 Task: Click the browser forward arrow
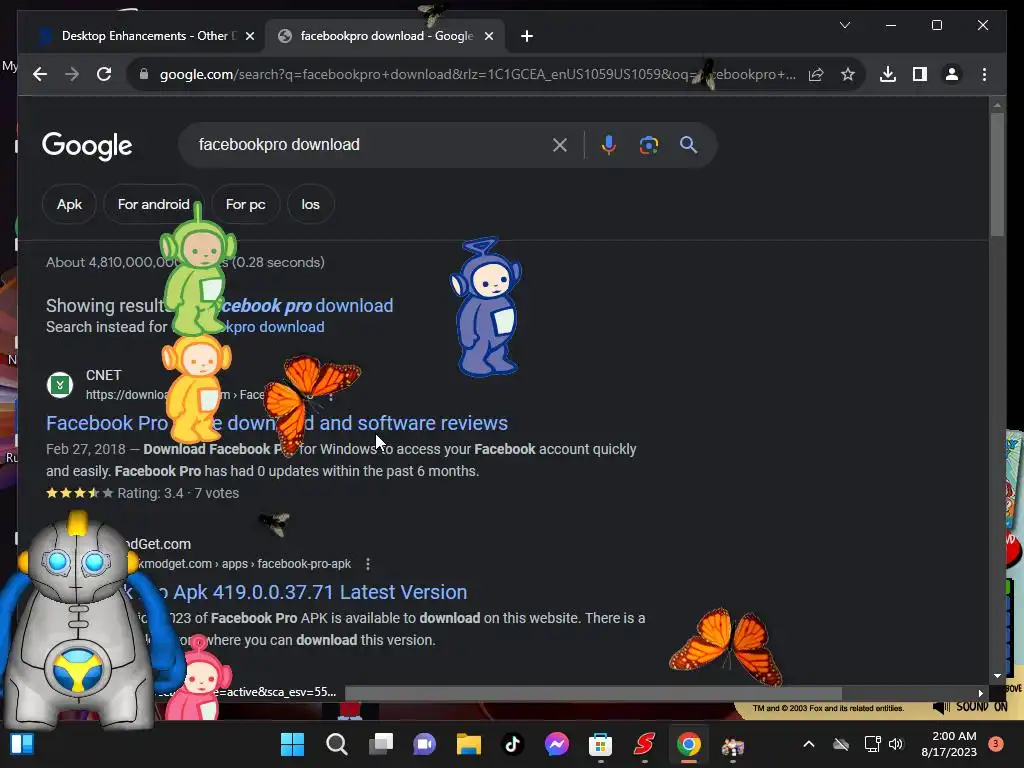click(x=72, y=74)
